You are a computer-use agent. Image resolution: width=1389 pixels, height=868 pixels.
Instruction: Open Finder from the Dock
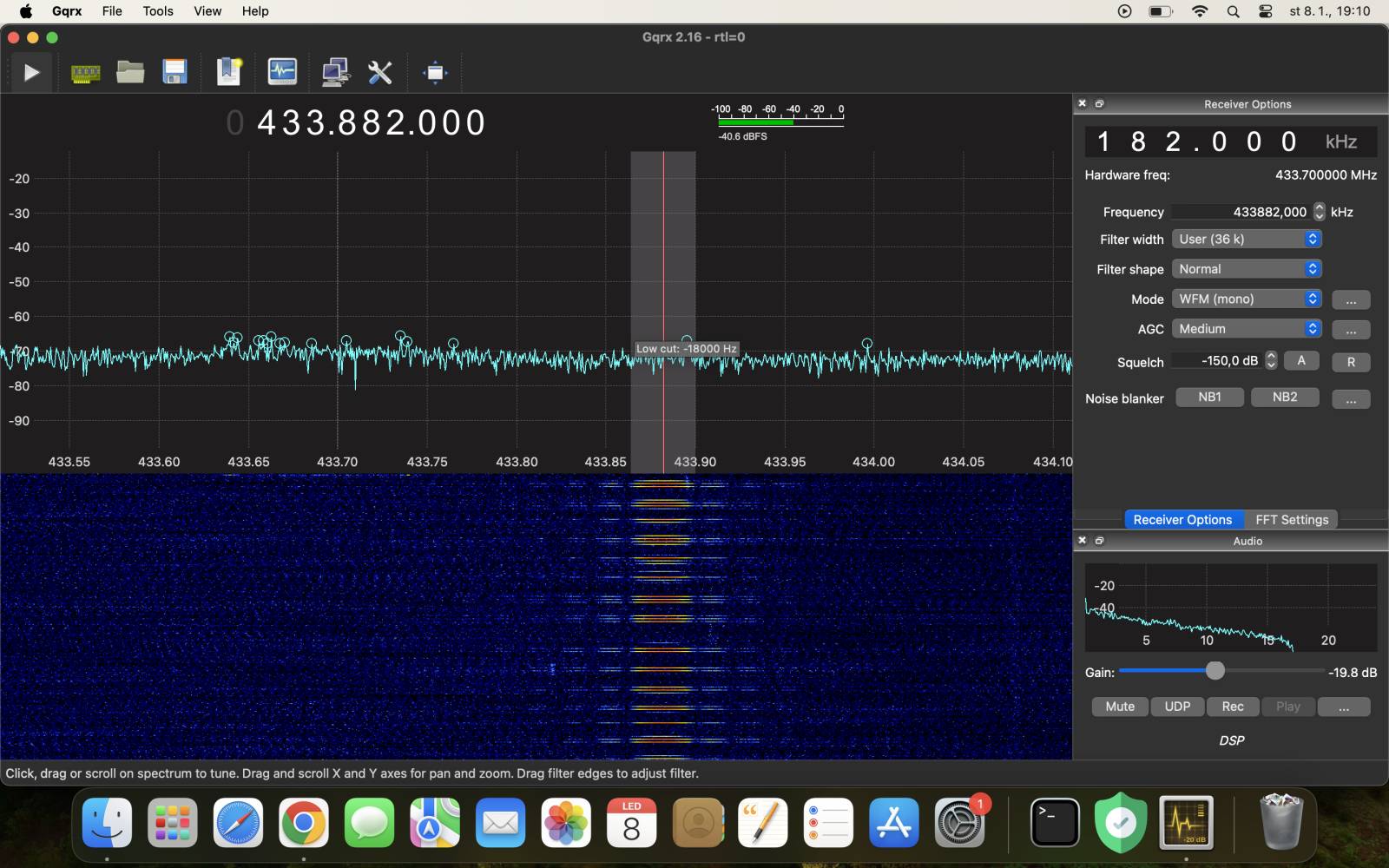point(107,822)
